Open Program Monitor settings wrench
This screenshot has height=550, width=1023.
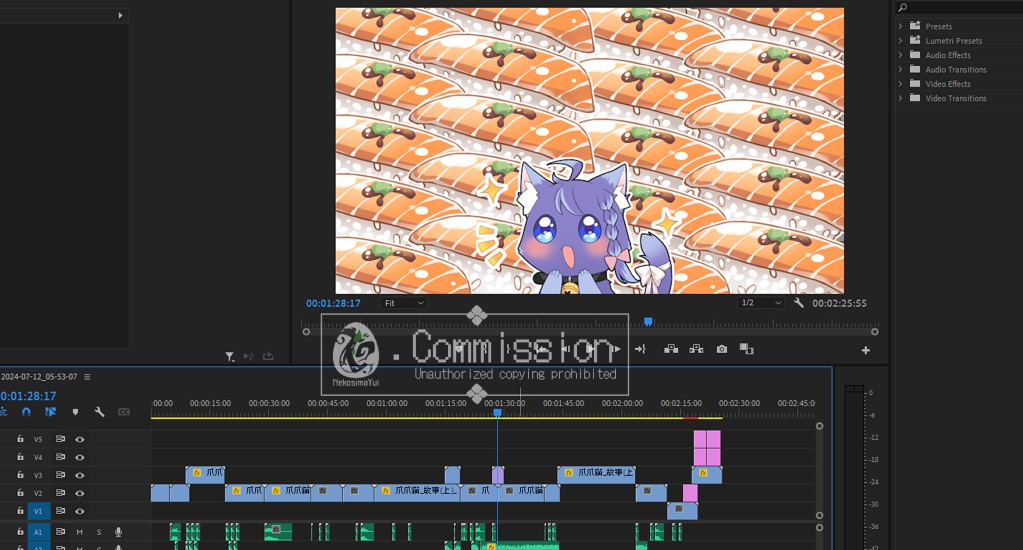coord(798,303)
